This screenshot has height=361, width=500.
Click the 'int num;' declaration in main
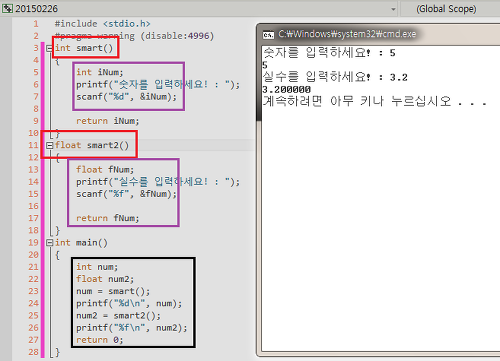point(97,267)
